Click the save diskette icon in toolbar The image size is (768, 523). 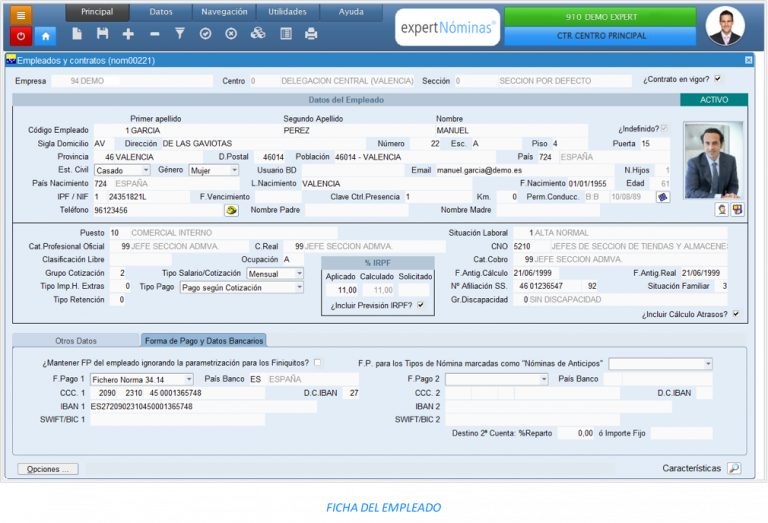tap(101, 34)
